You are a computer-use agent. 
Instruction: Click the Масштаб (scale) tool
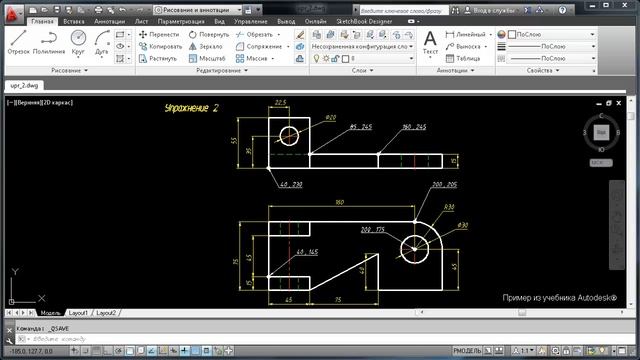207,58
